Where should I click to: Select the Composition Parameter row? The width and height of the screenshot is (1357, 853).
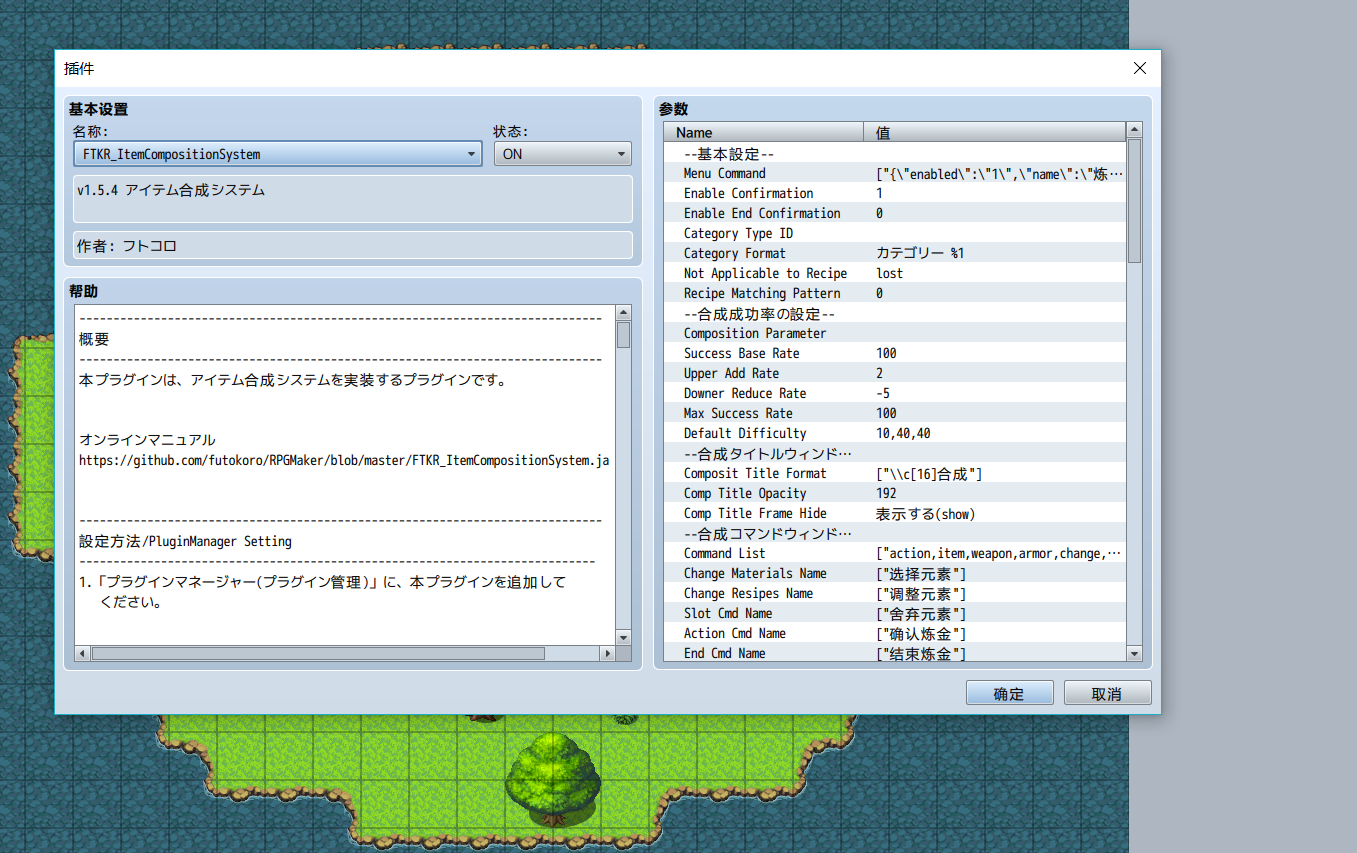(895, 333)
